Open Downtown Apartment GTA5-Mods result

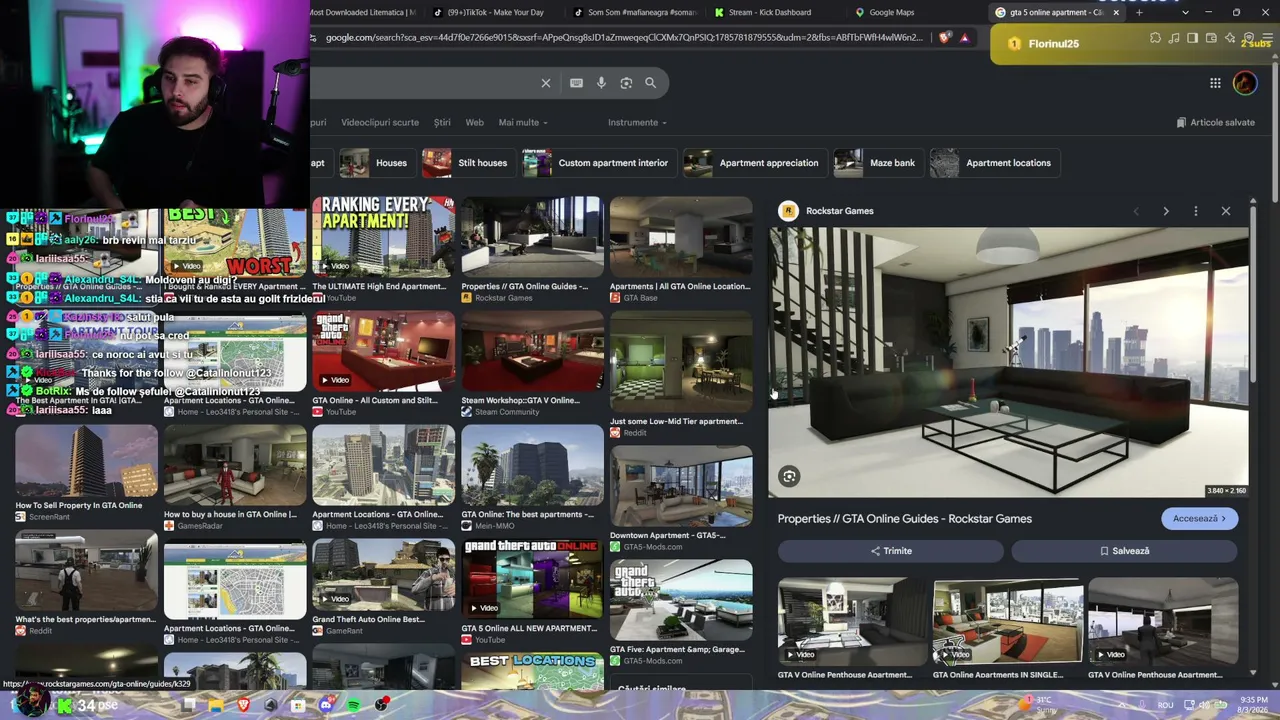[681, 486]
